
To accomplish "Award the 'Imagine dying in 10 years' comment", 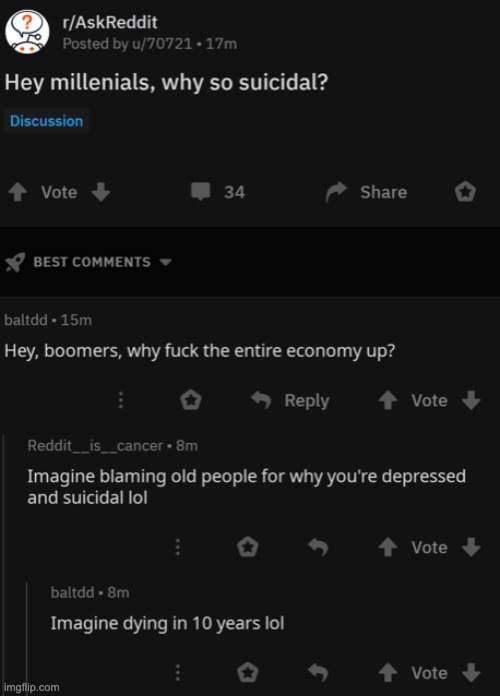I will 248,672.
